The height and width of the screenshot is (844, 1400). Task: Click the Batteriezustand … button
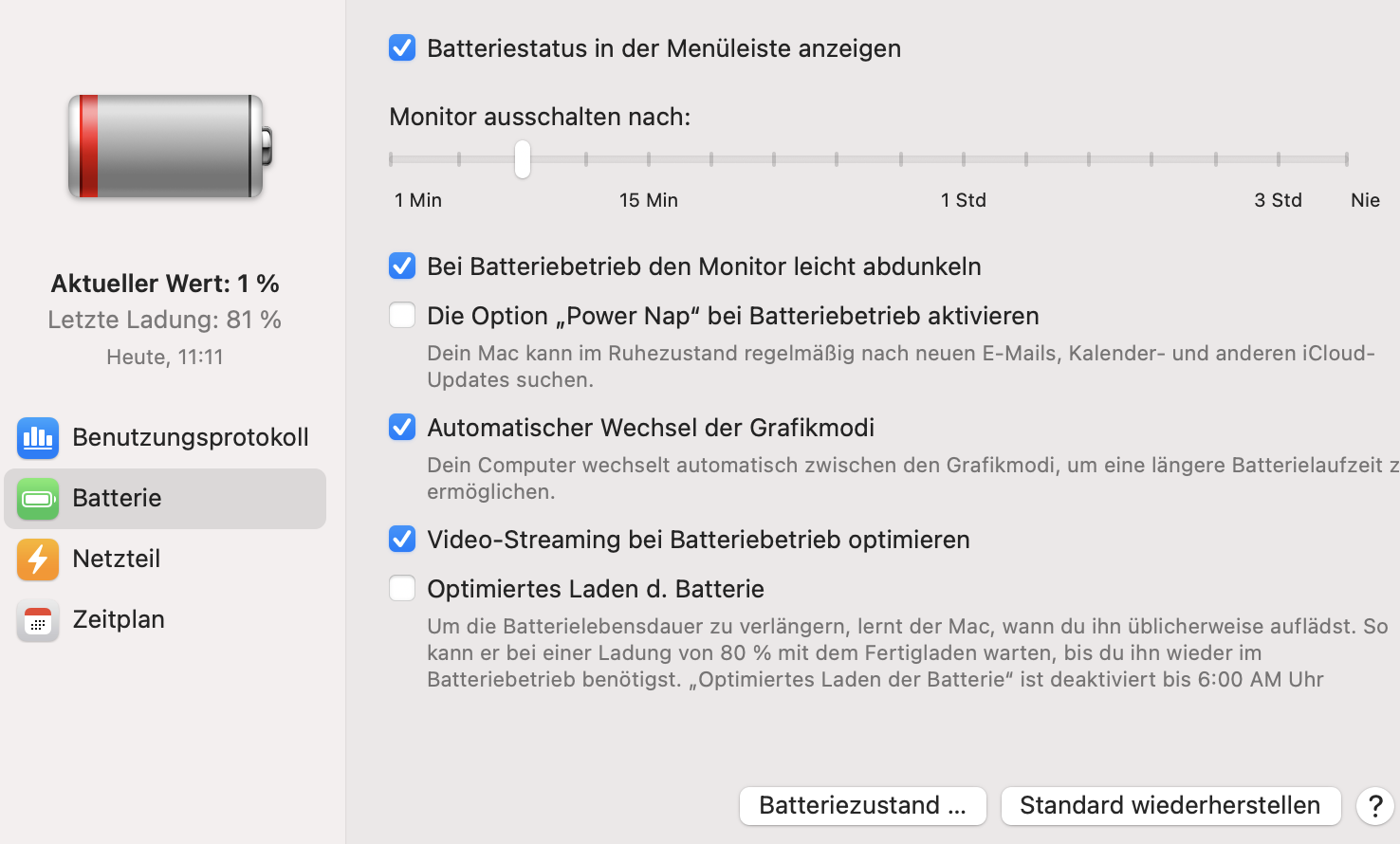click(x=862, y=806)
